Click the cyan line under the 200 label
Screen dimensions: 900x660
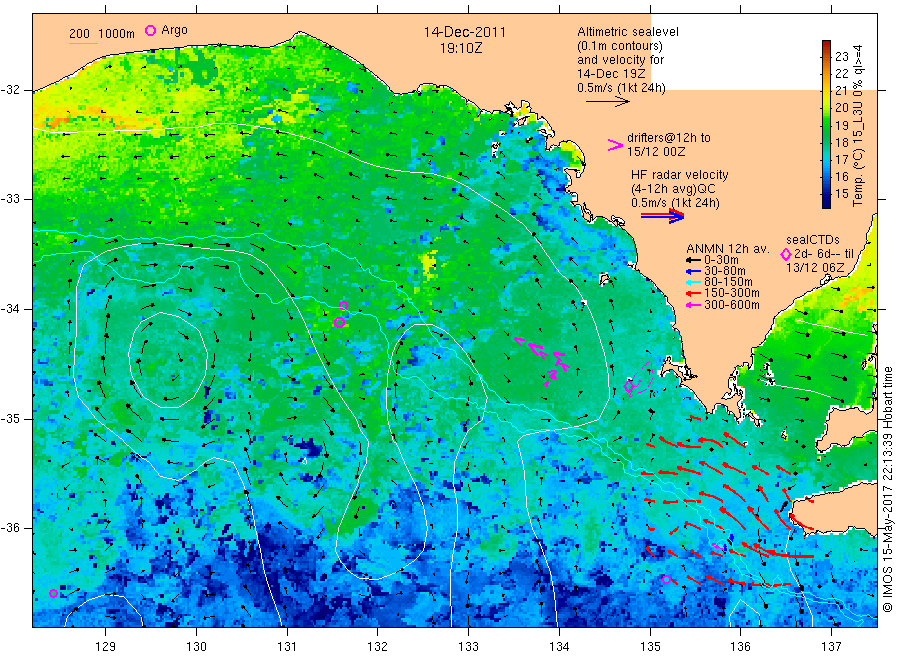pyautogui.click(x=83, y=43)
